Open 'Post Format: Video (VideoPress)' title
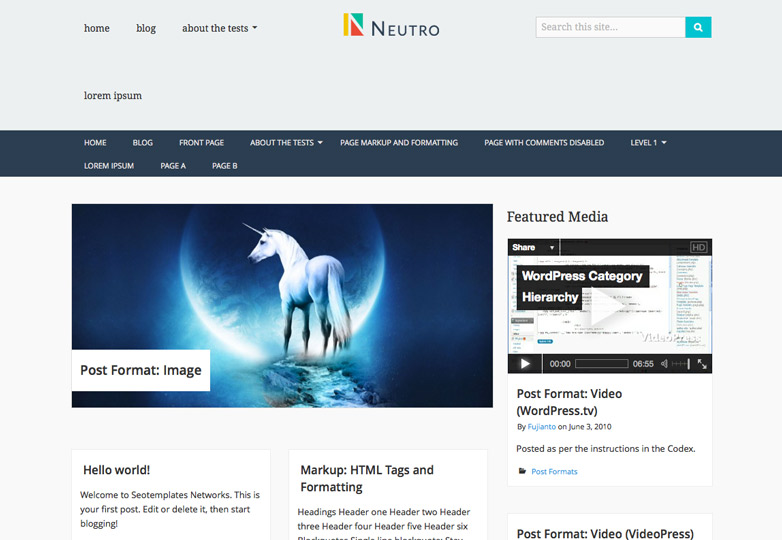This screenshot has width=782, height=540. point(605,534)
